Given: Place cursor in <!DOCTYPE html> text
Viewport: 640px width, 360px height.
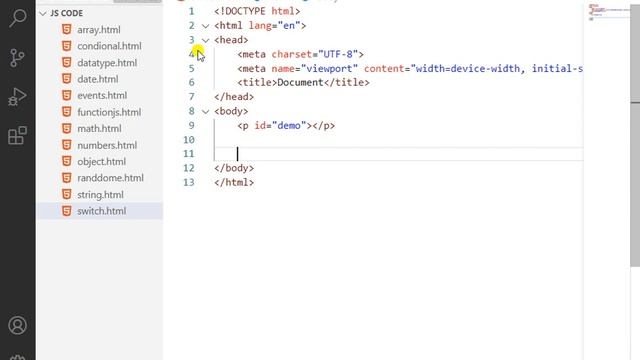Looking at the screenshot, I should (x=257, y=11).
